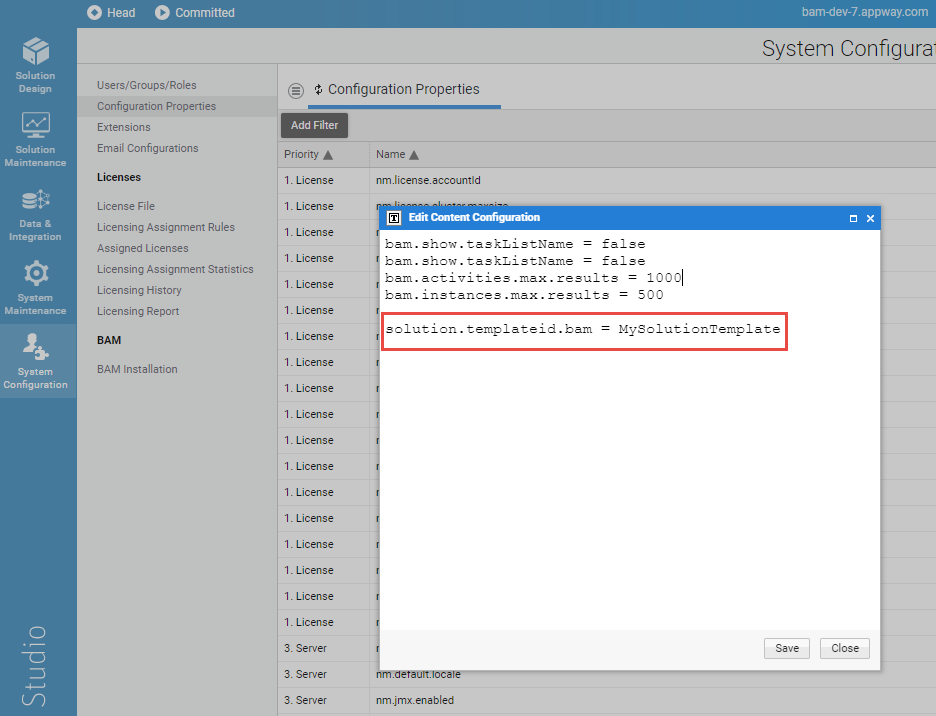Save the content configuration
Viewport: 936px width, 716px height.
point(787,649)
